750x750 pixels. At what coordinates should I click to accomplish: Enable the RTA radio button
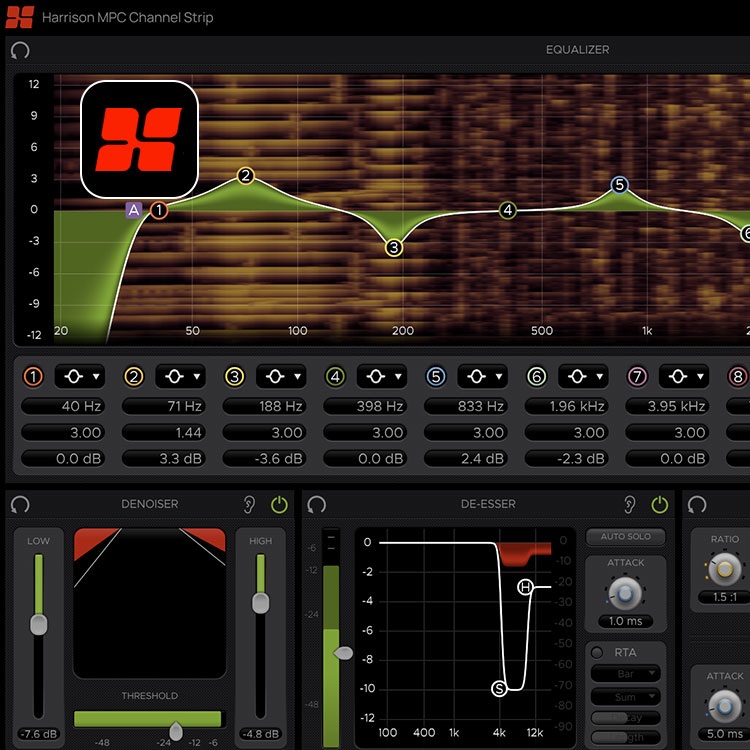pos(598,653)
